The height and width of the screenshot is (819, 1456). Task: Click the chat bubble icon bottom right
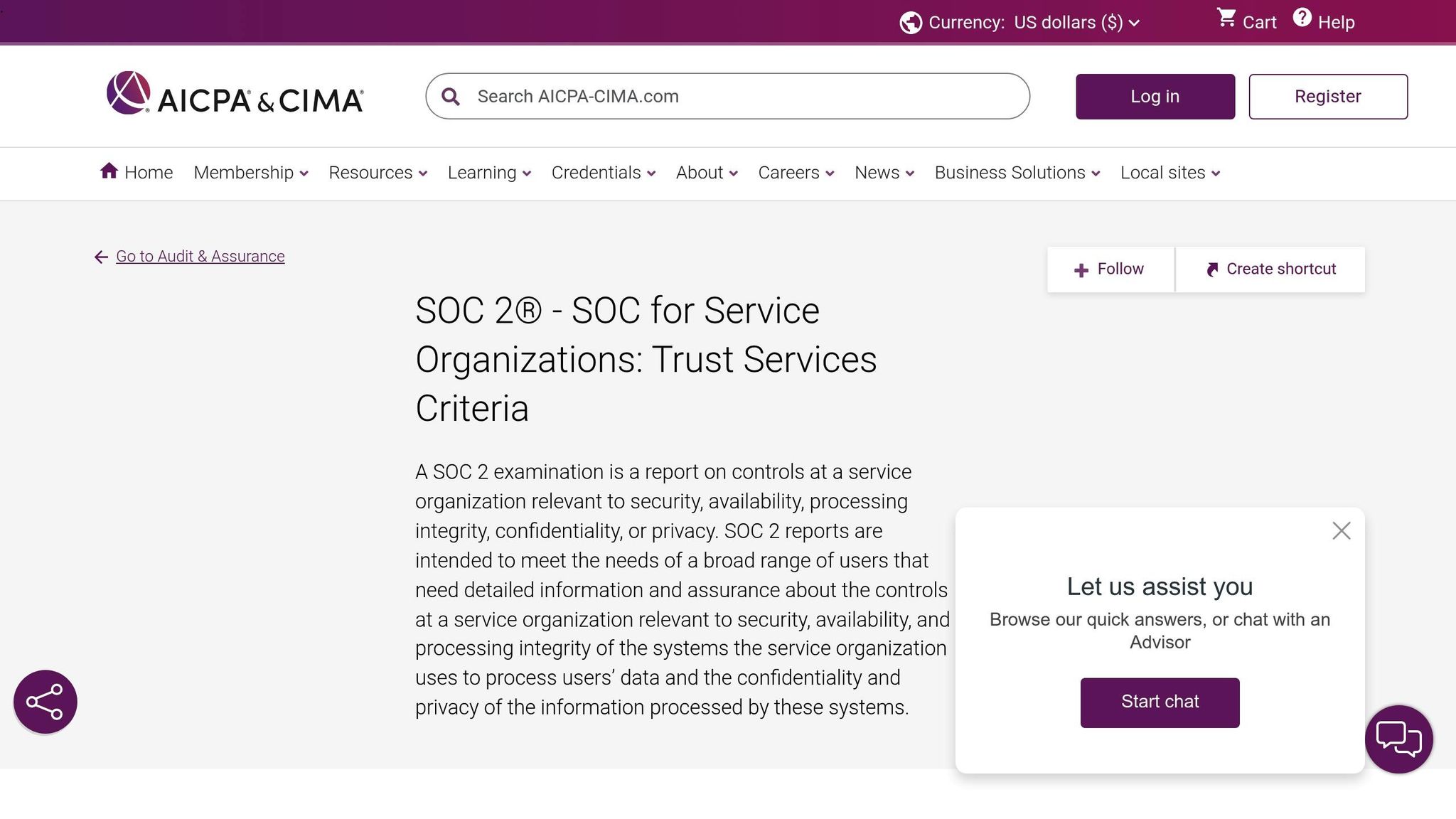tap(1399, 739)
